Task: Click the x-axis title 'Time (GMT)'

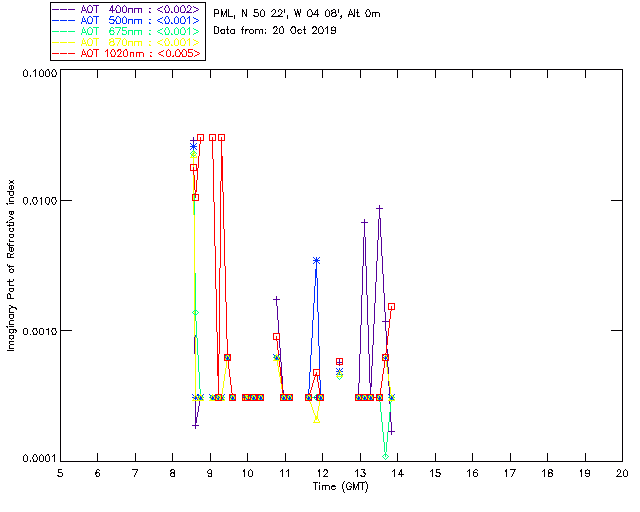Action: tap(340, 487)
